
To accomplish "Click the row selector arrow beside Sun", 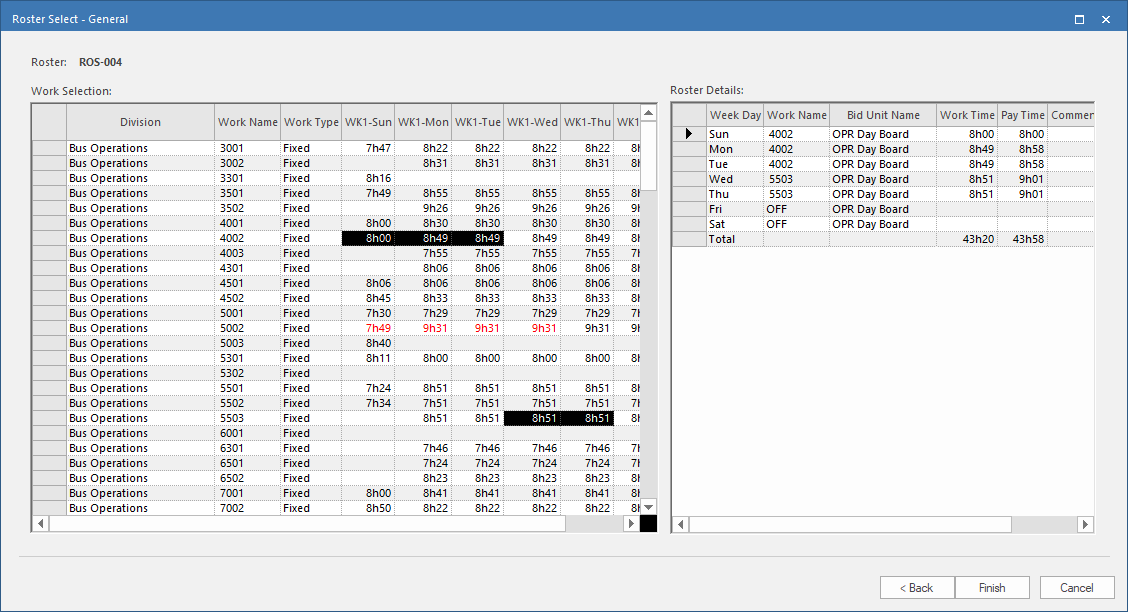I will (688, 133).
